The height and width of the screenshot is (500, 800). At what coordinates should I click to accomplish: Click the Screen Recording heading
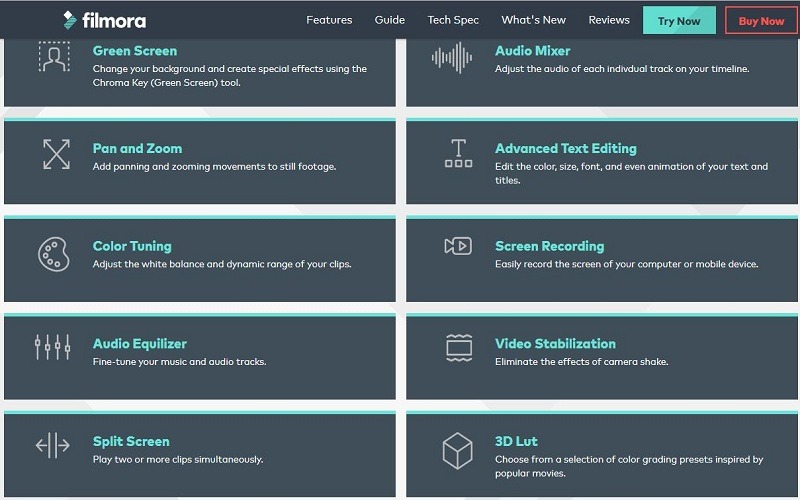(x=549, y=246)
